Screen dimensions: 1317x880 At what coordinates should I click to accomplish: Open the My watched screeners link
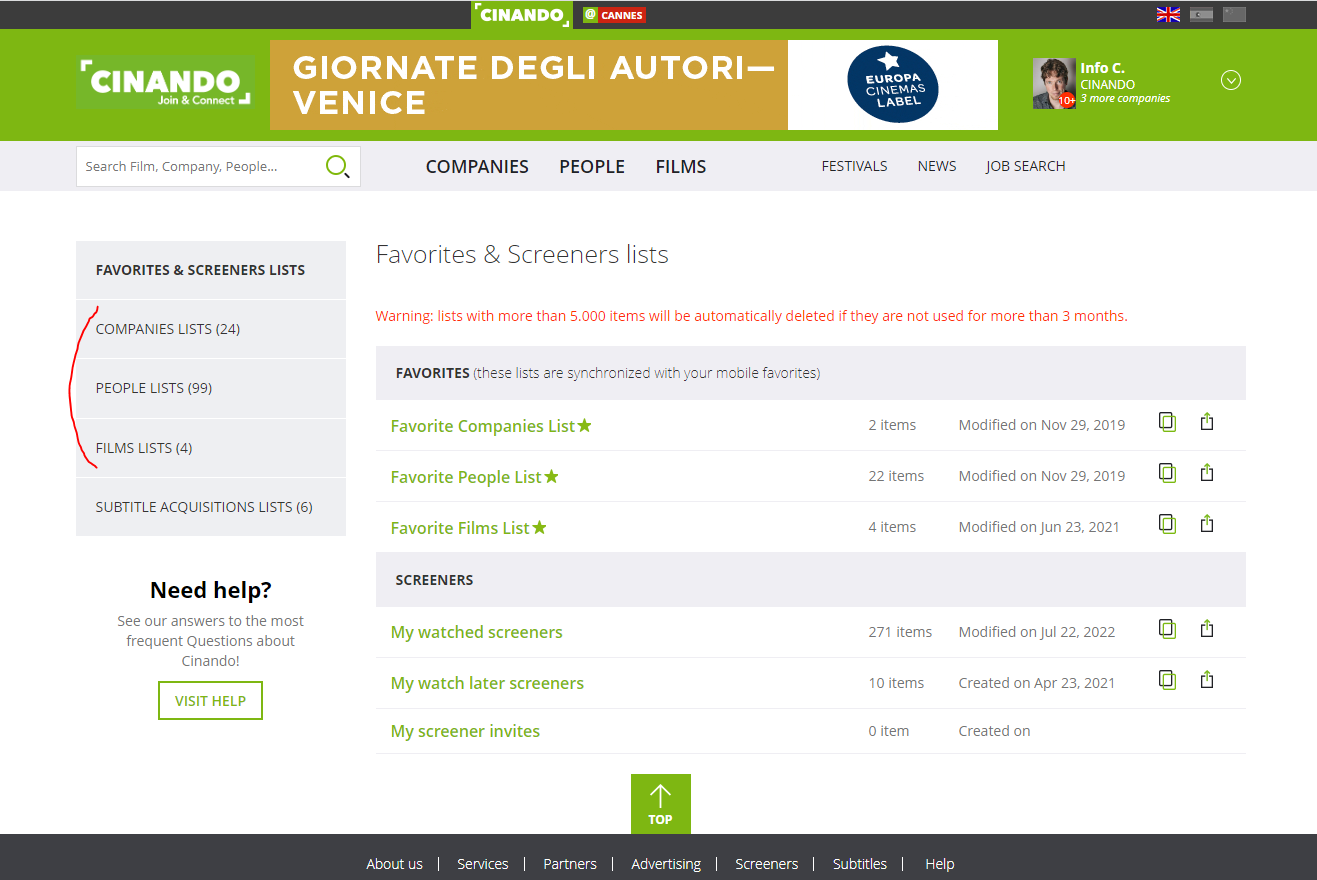tap(476, 632)
